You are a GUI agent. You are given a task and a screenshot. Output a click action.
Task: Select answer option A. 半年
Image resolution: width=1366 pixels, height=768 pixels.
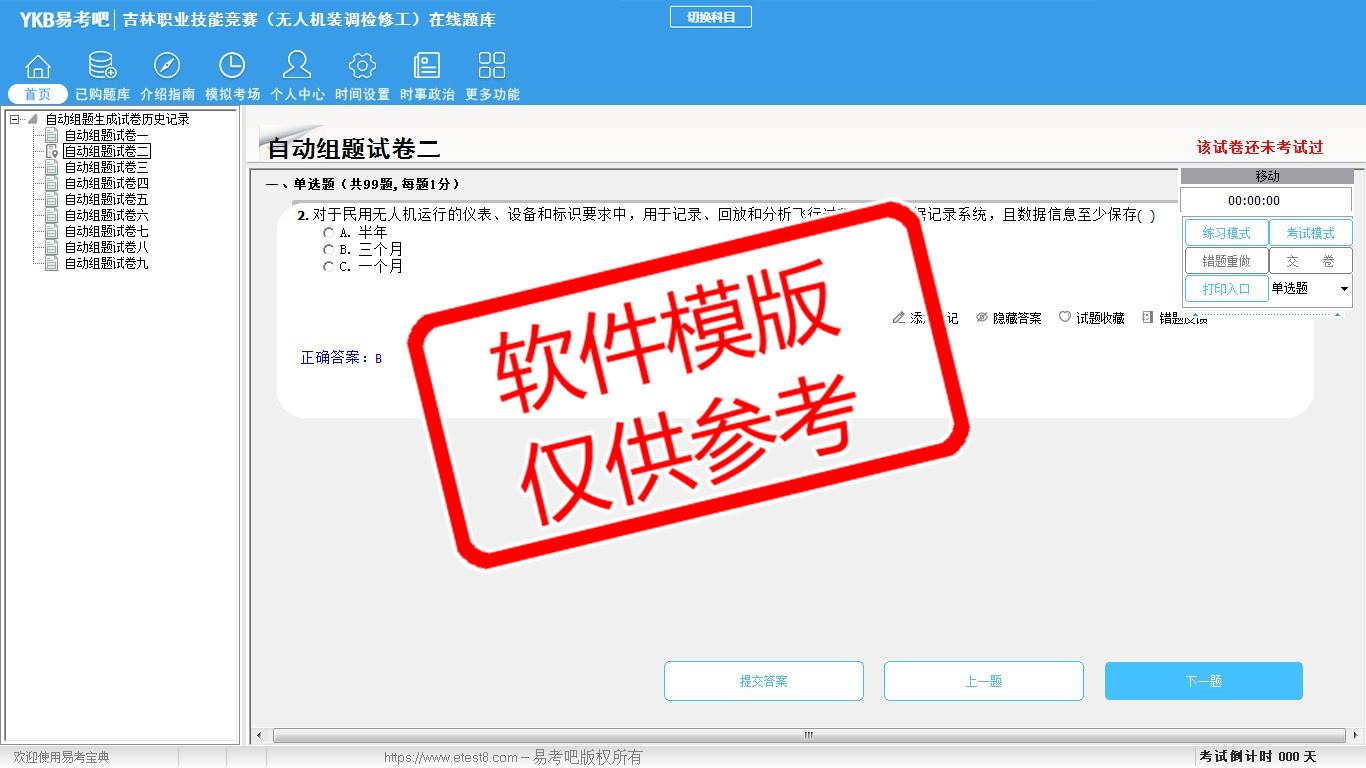(328, 232)
